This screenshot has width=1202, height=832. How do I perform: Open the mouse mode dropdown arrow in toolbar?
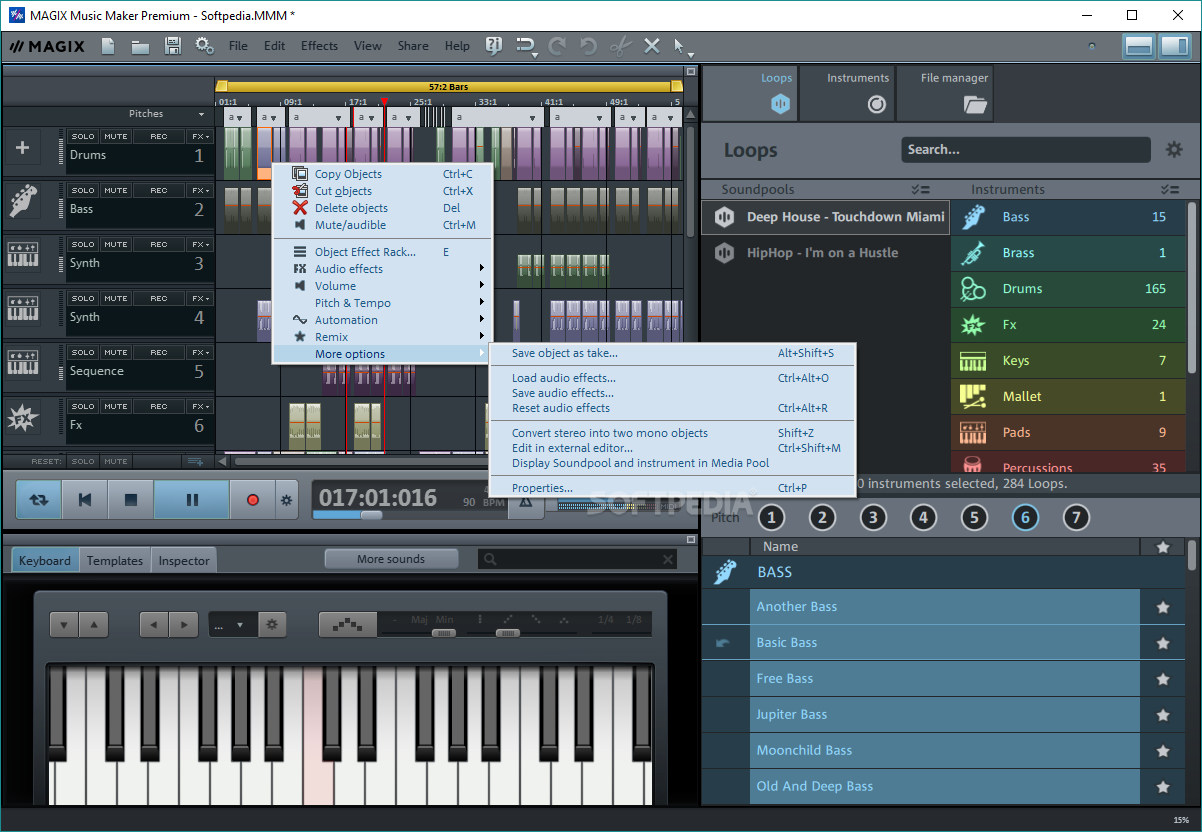click(x=690, y=54)
